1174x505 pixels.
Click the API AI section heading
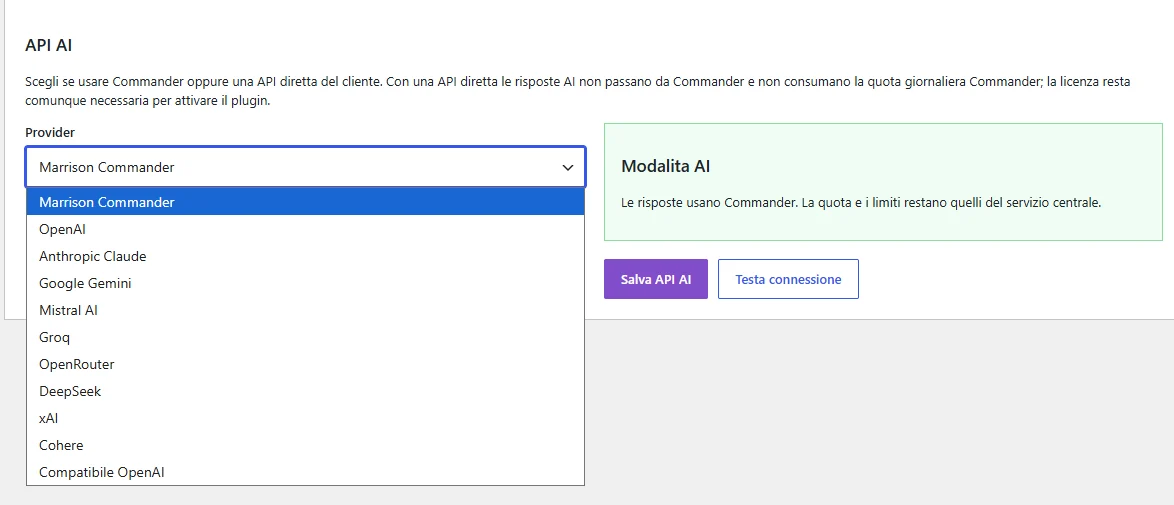click(x=49, y=45)
